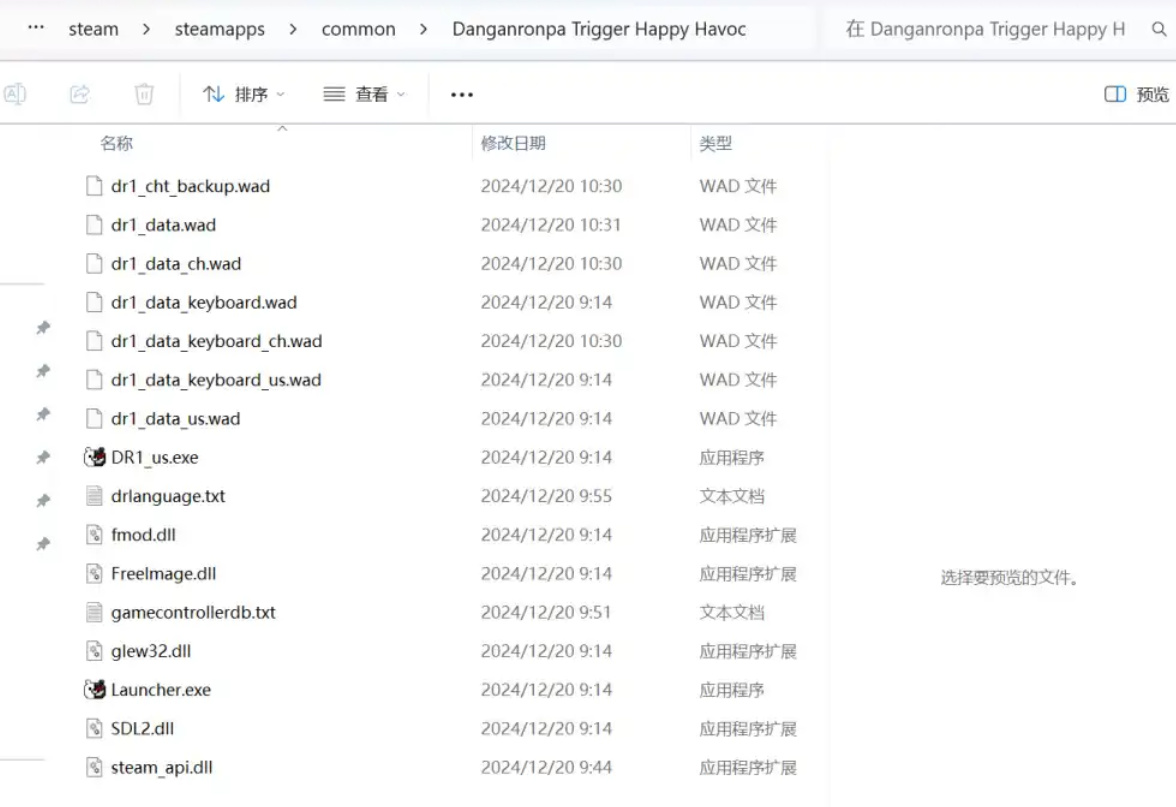Go to common in the breadcrumb
The height and width of the screenshot is (807, 1176).
pyautogui.click(x=358, y=29)
